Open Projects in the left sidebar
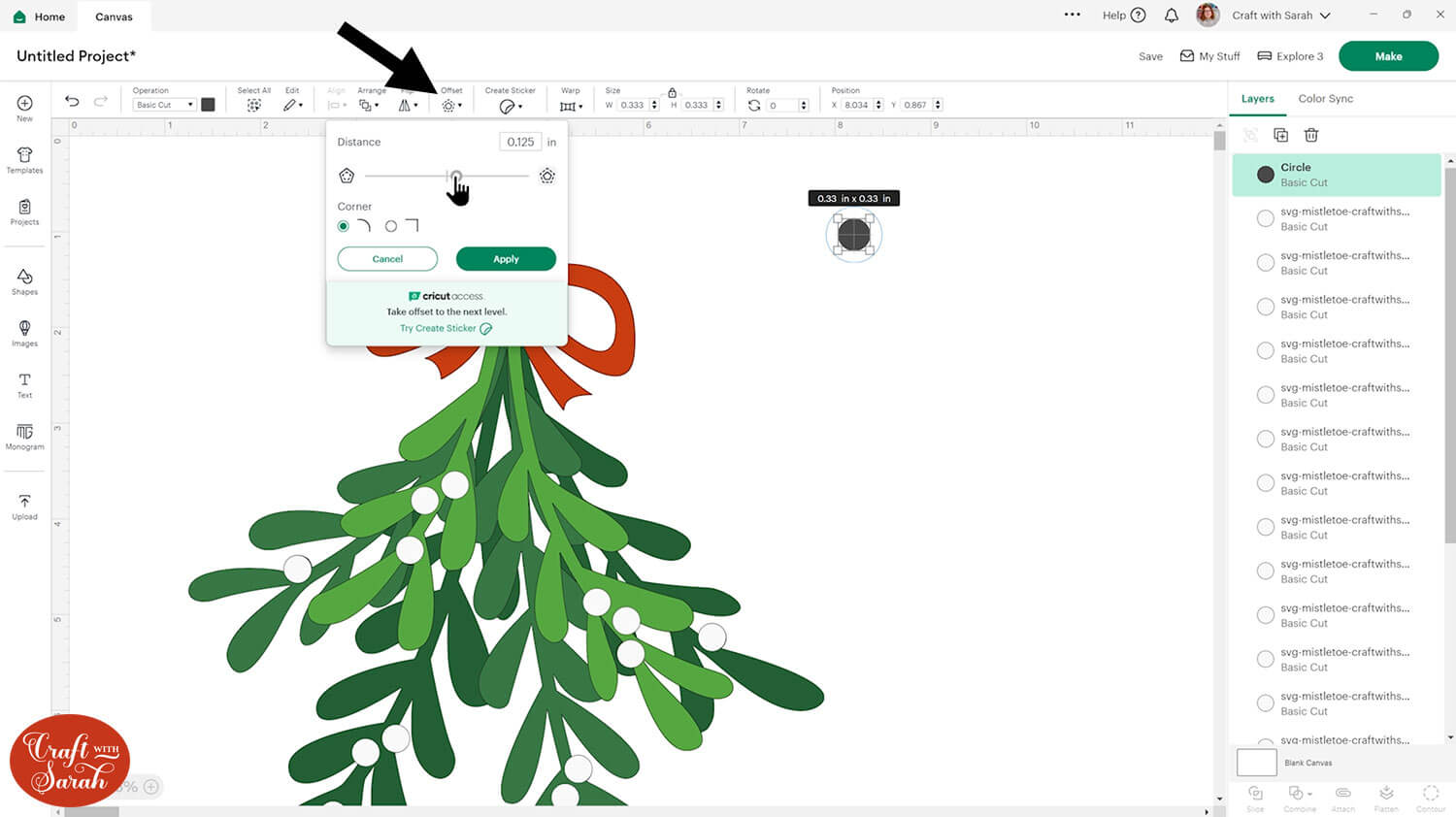The image size is (1456, 817). pos(25,212)
